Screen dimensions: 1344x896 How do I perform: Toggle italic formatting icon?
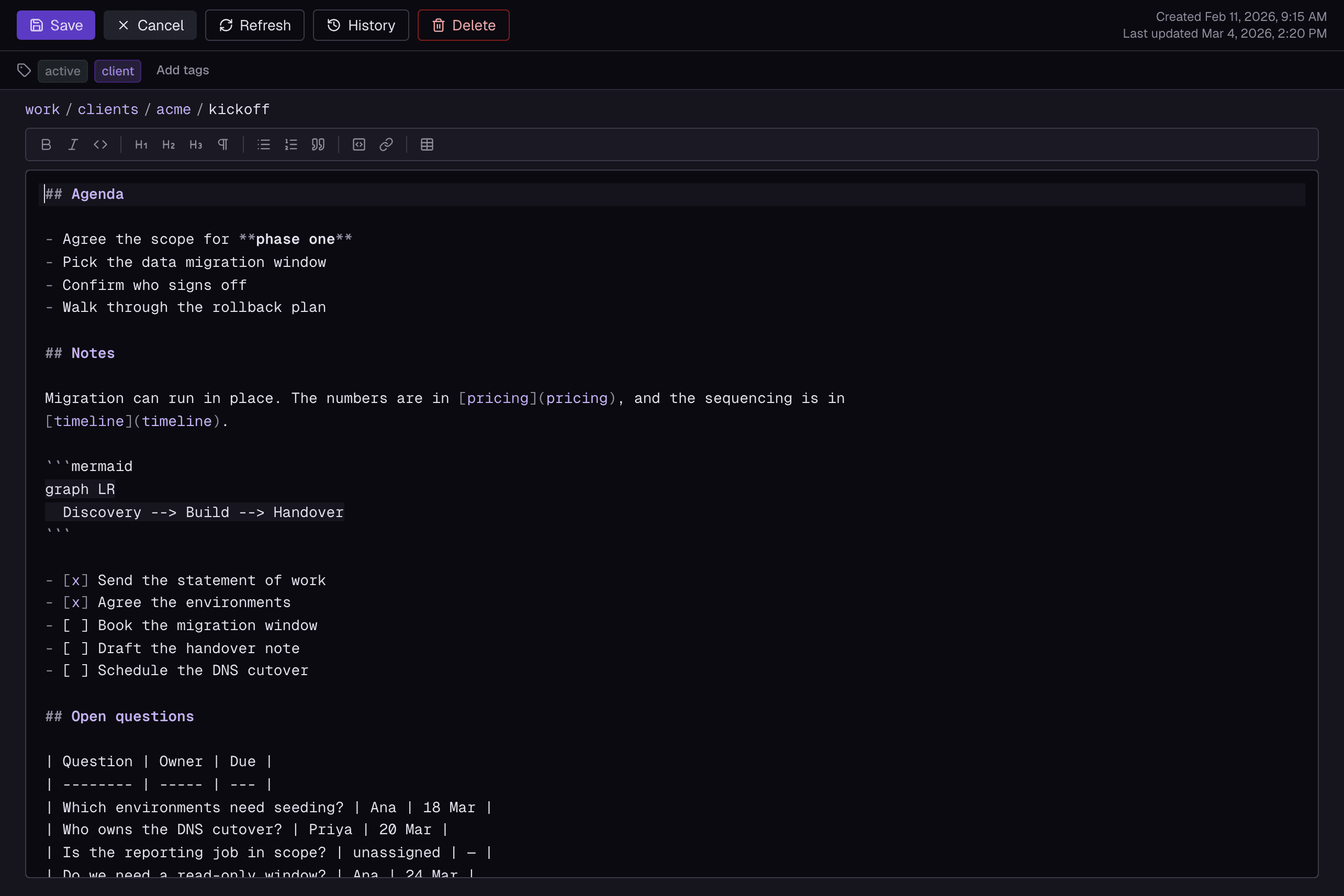click(73, 144)
